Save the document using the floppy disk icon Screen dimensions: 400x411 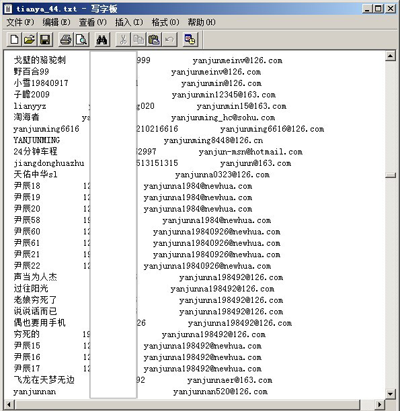(x=45, y=40)
